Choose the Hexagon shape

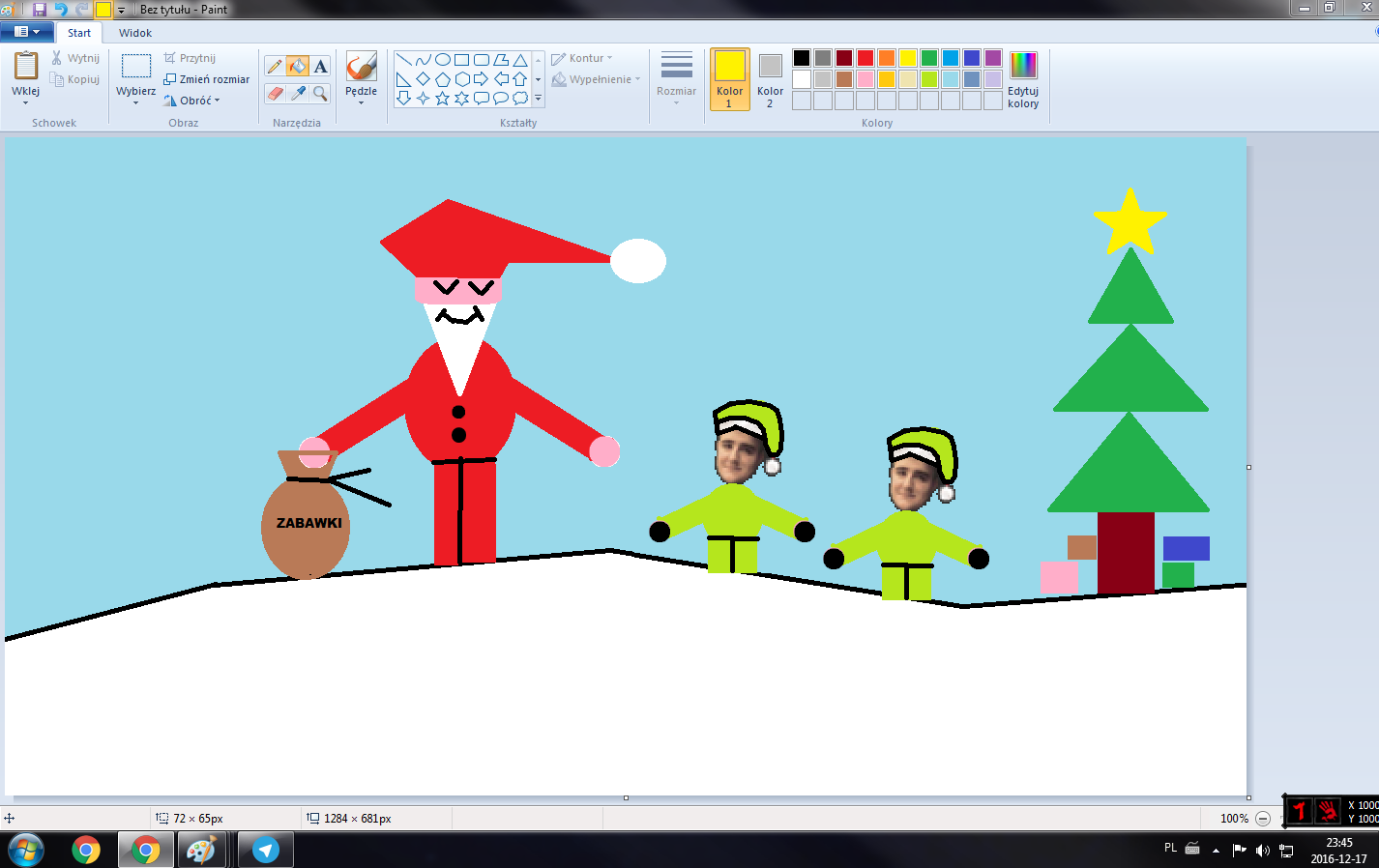[462, 79]
